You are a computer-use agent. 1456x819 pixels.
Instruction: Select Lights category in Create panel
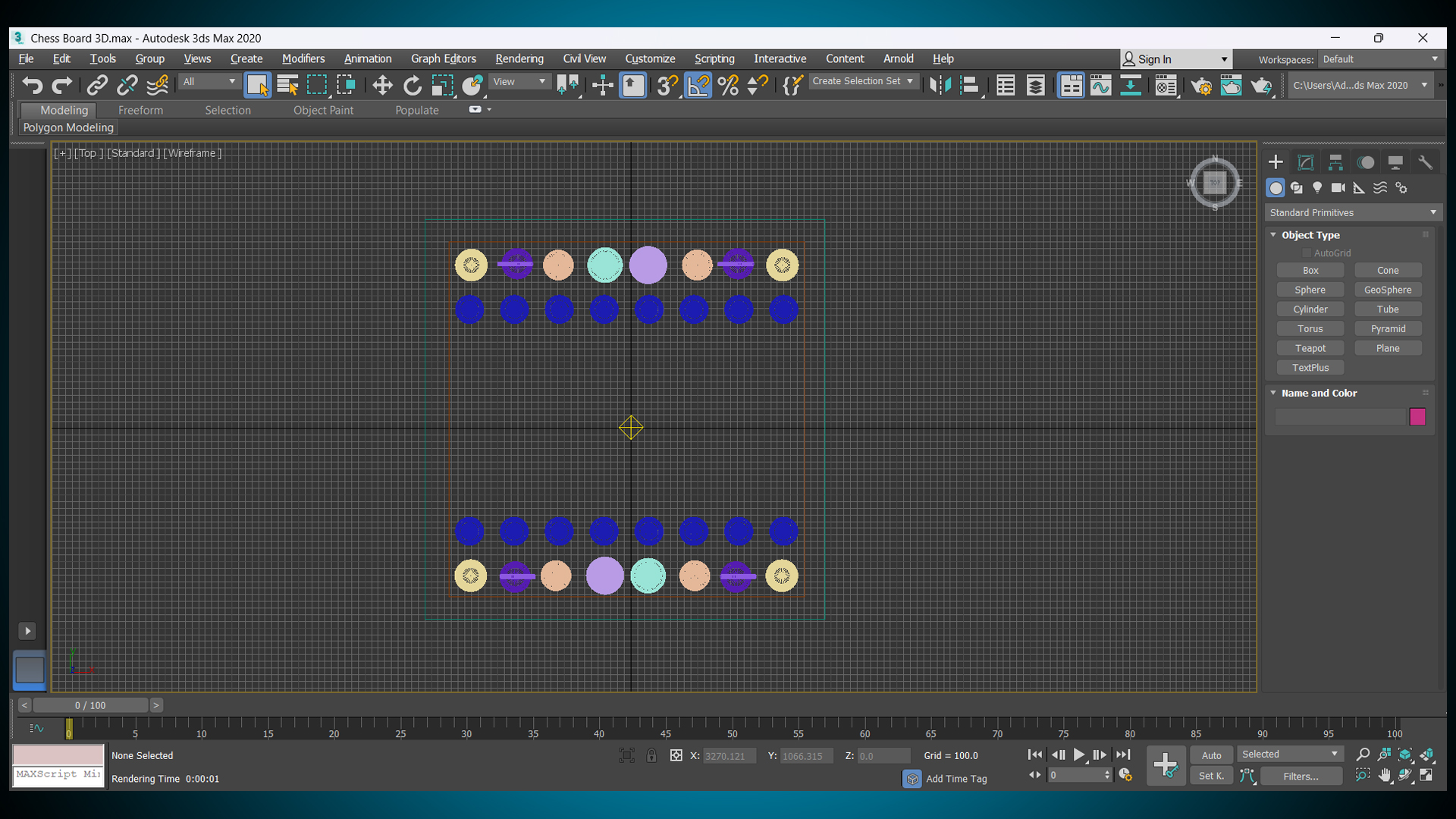click(x=1317, y=187)
